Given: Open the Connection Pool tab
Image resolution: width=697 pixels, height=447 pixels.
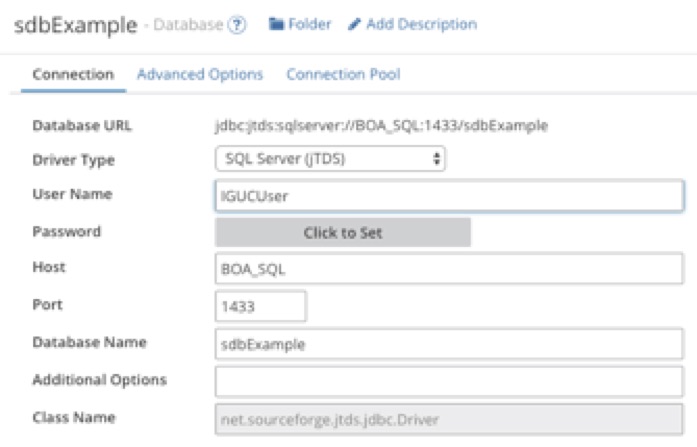Looking at the screenshot, I should click(343, 74).
